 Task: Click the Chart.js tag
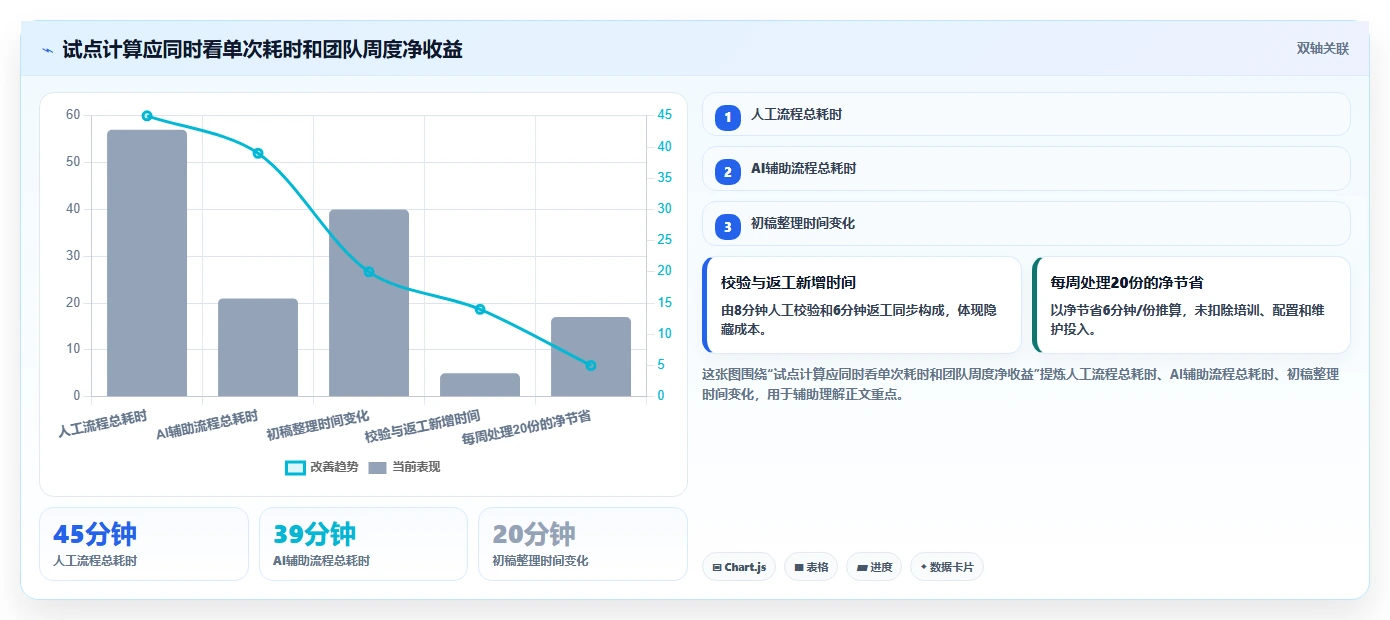739,567
